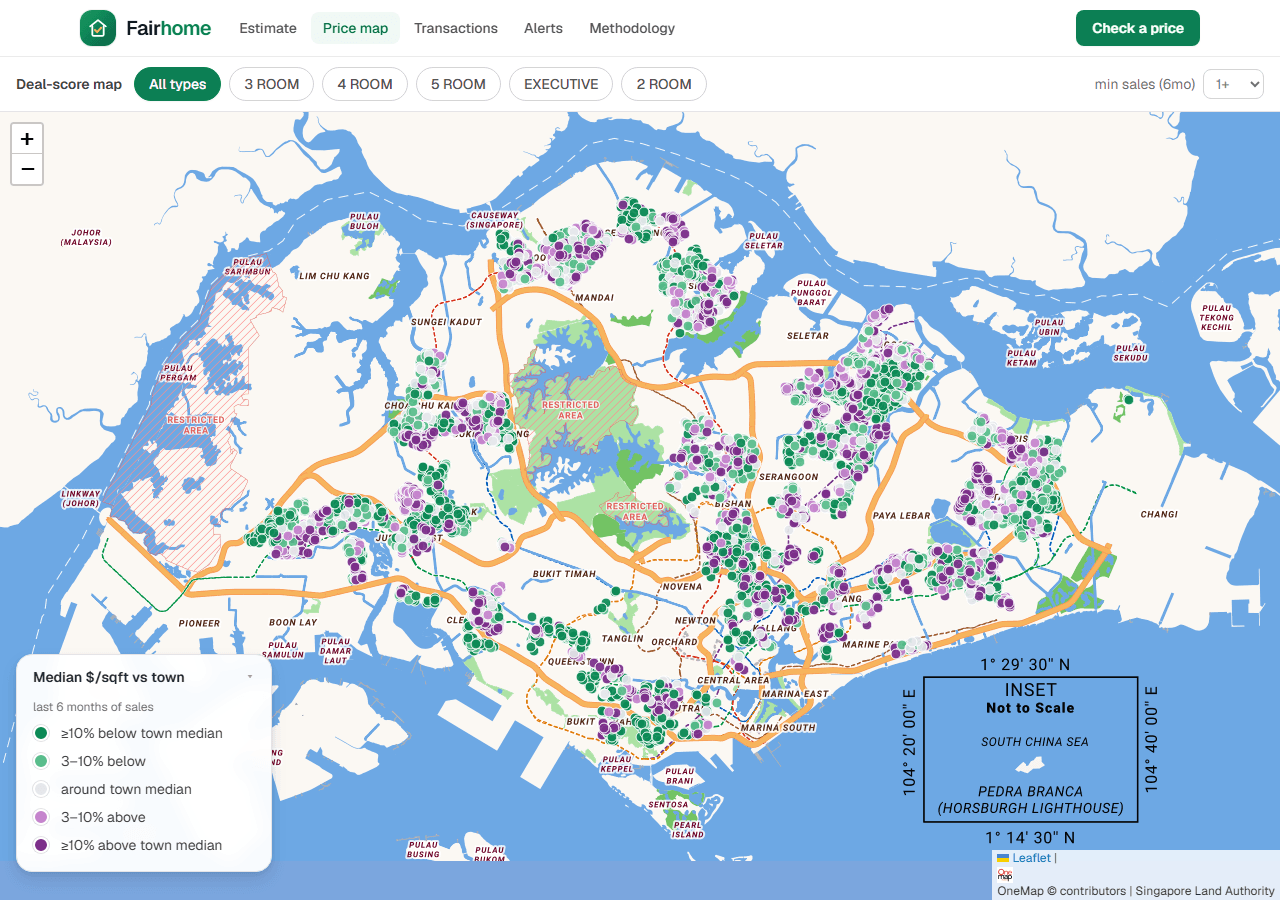
Task: Click the 'TANGLIN' map label
Action: (x=622, y=638)
